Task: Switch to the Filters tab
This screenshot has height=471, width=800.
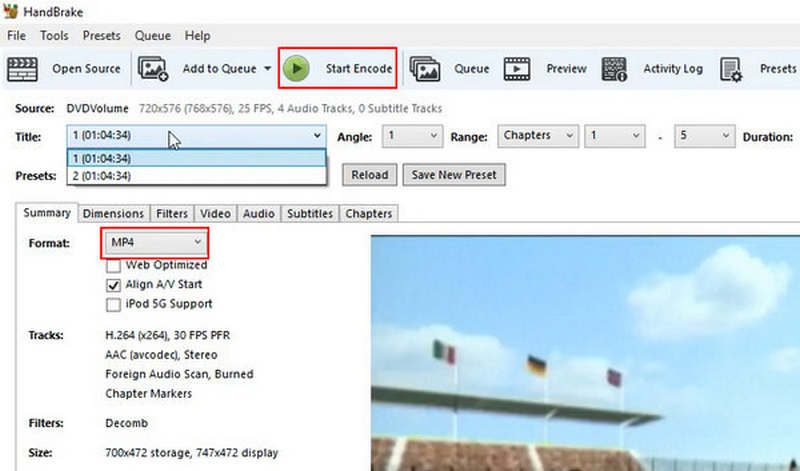Action: pyautogui.click(x=172, y=213)
